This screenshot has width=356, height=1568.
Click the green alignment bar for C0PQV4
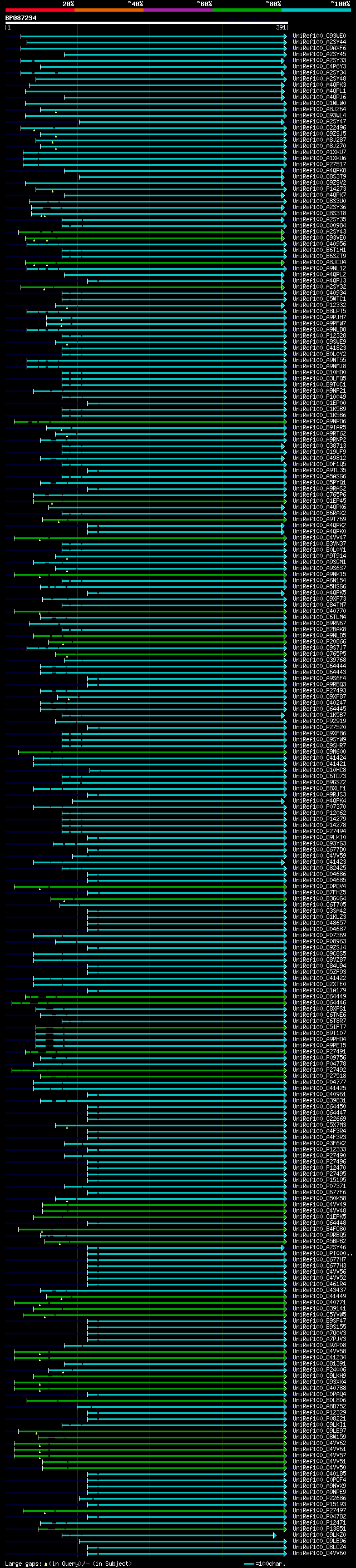coord(150,887)
